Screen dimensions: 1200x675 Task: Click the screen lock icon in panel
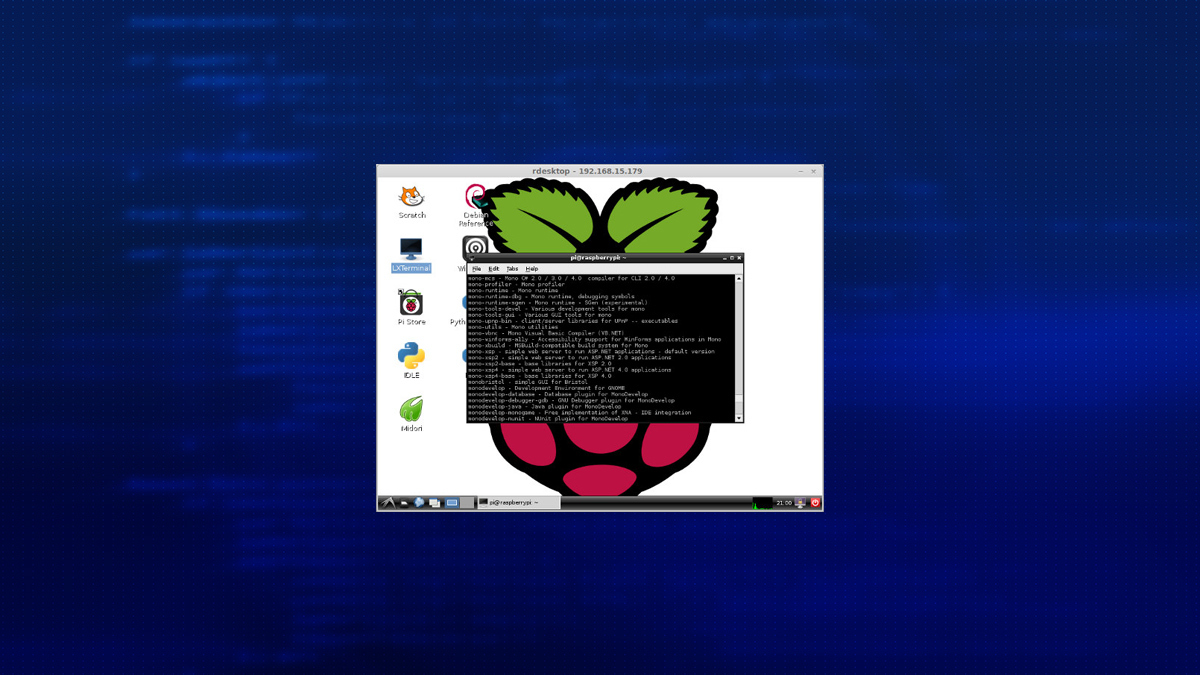800,503
